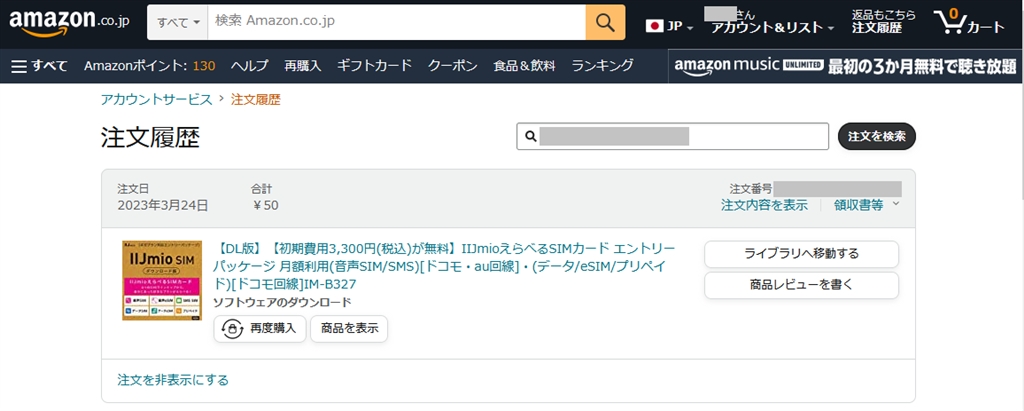Open the ランキング menu item

(x=602, y=66)
